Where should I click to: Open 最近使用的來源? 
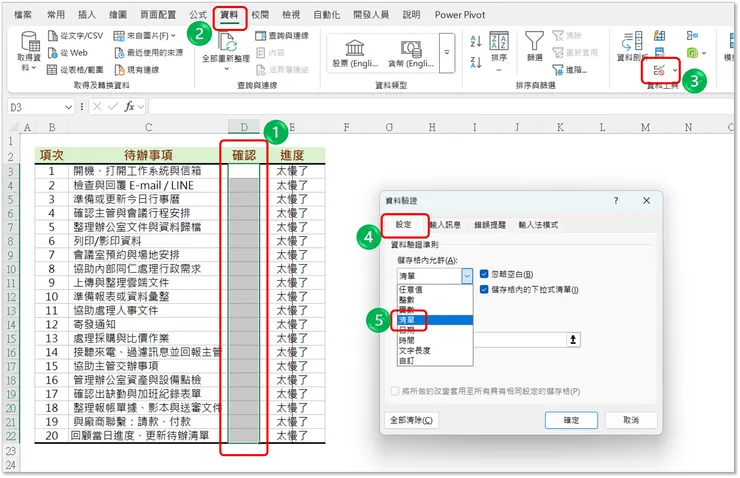[149, 53]
